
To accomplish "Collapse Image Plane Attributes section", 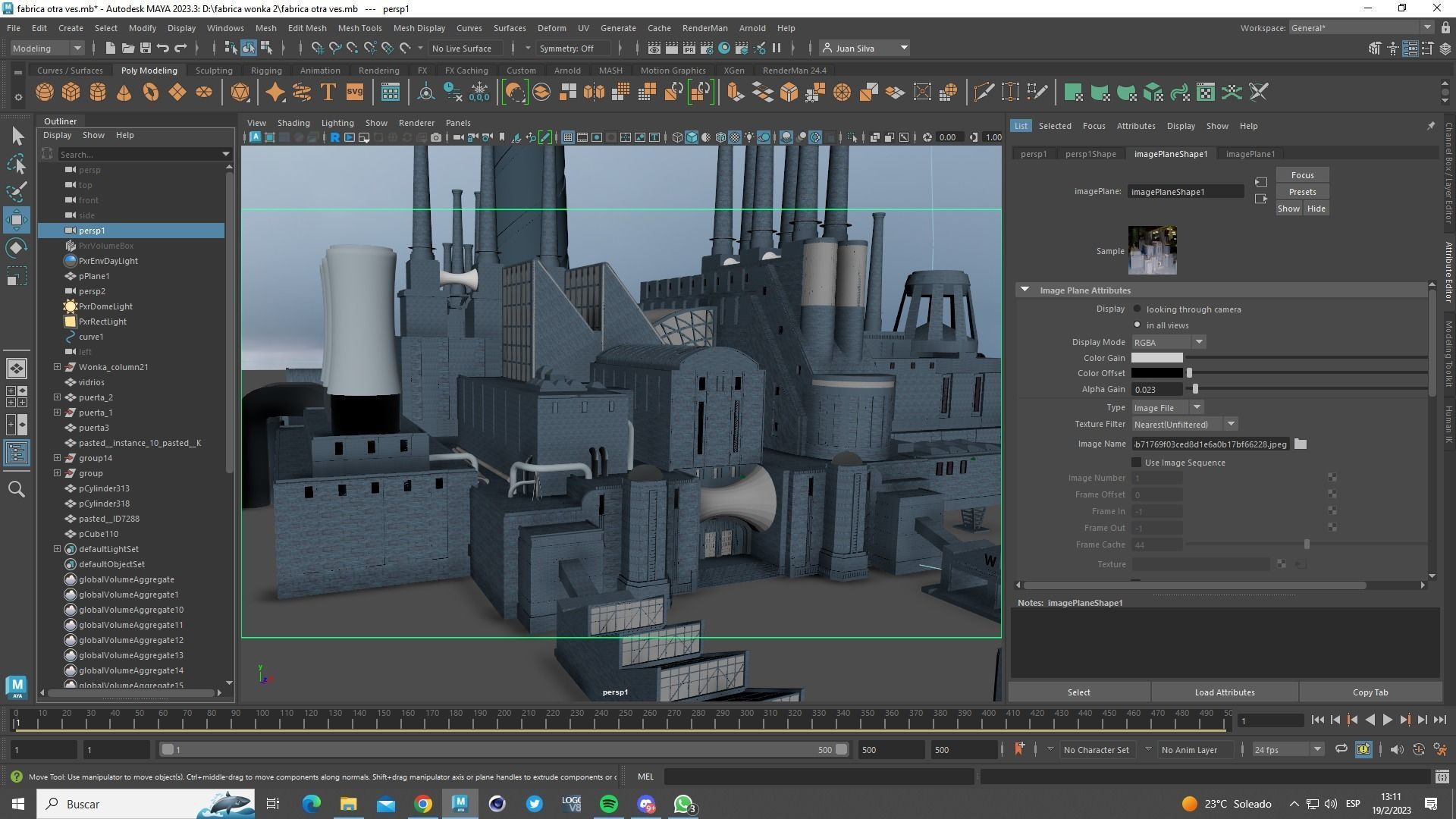I will (1025, 290).
